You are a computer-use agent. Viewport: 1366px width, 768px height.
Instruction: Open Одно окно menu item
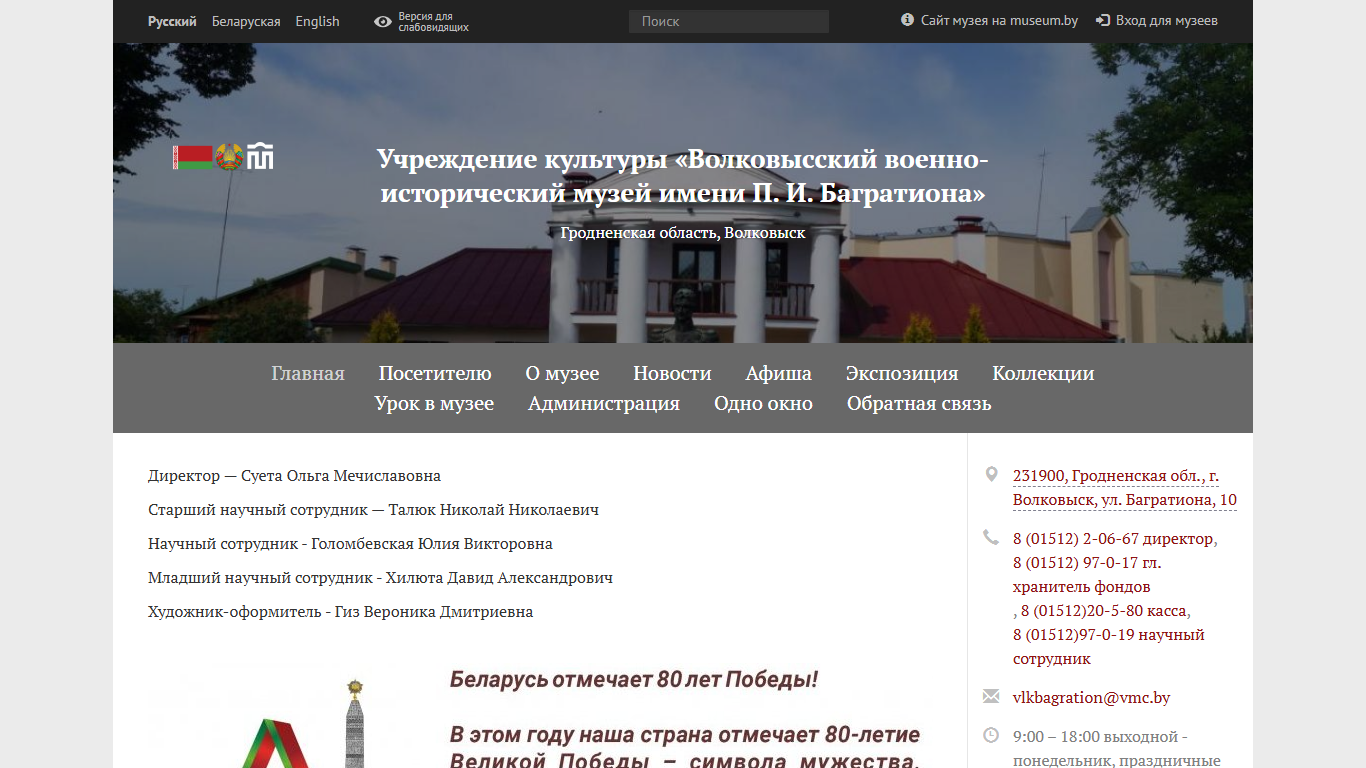tap(763, 404)
